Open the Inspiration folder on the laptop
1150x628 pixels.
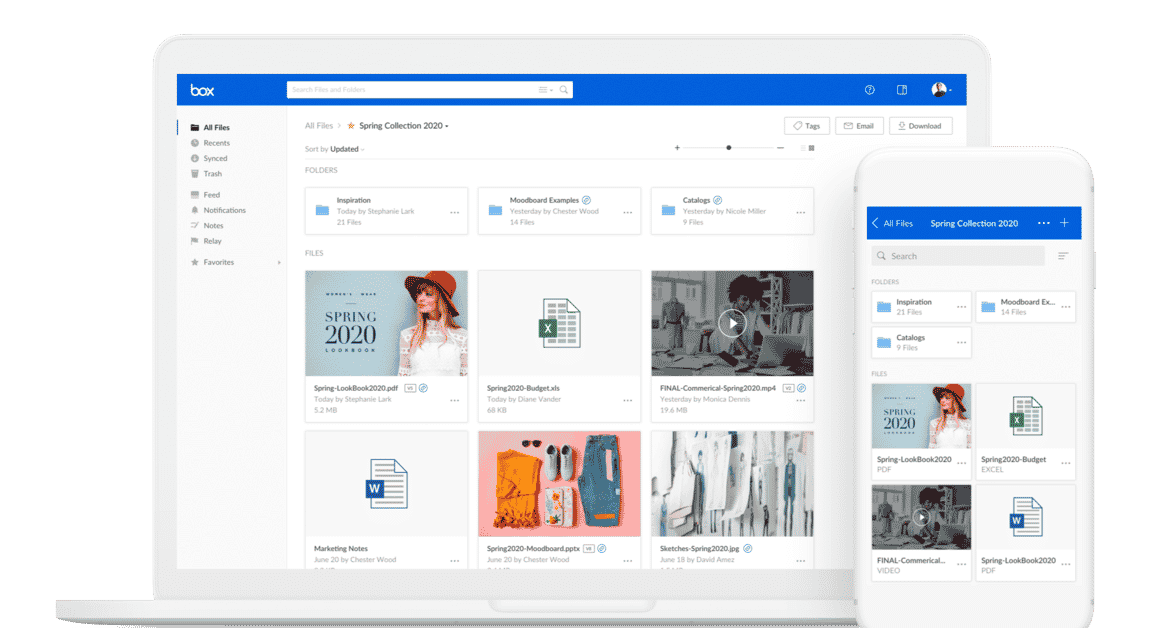[x=387, y=211]
